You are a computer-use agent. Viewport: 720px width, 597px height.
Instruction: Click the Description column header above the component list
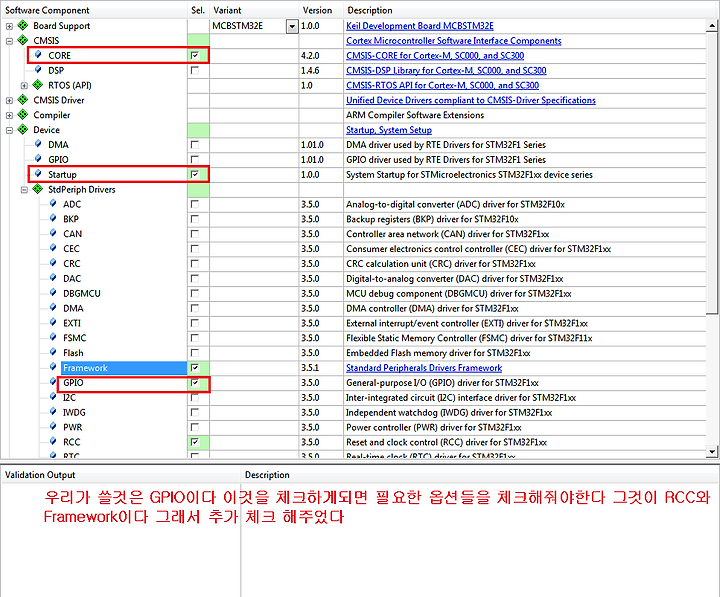tap(531, 10)
